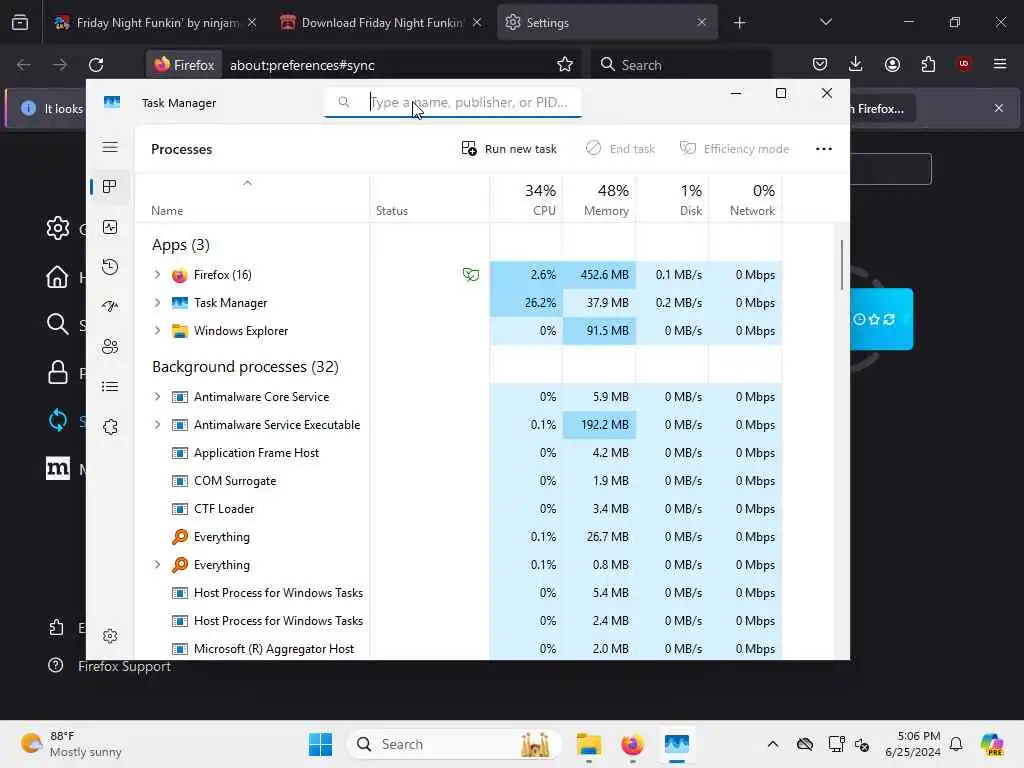Open Performance page icon in sidebar
Viewport: 1024px width, 768px height.
point(110,227)
